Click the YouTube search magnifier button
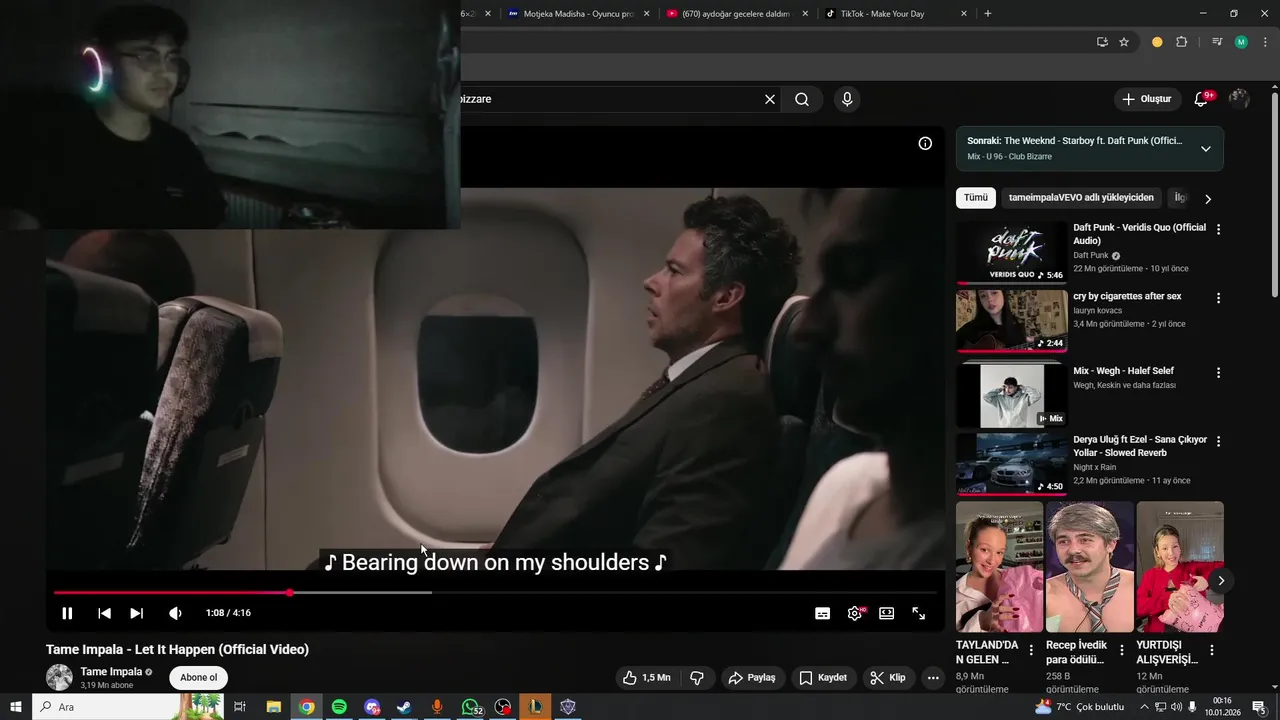This screenshot has height=720, width=1280. (x=802, y=99)
